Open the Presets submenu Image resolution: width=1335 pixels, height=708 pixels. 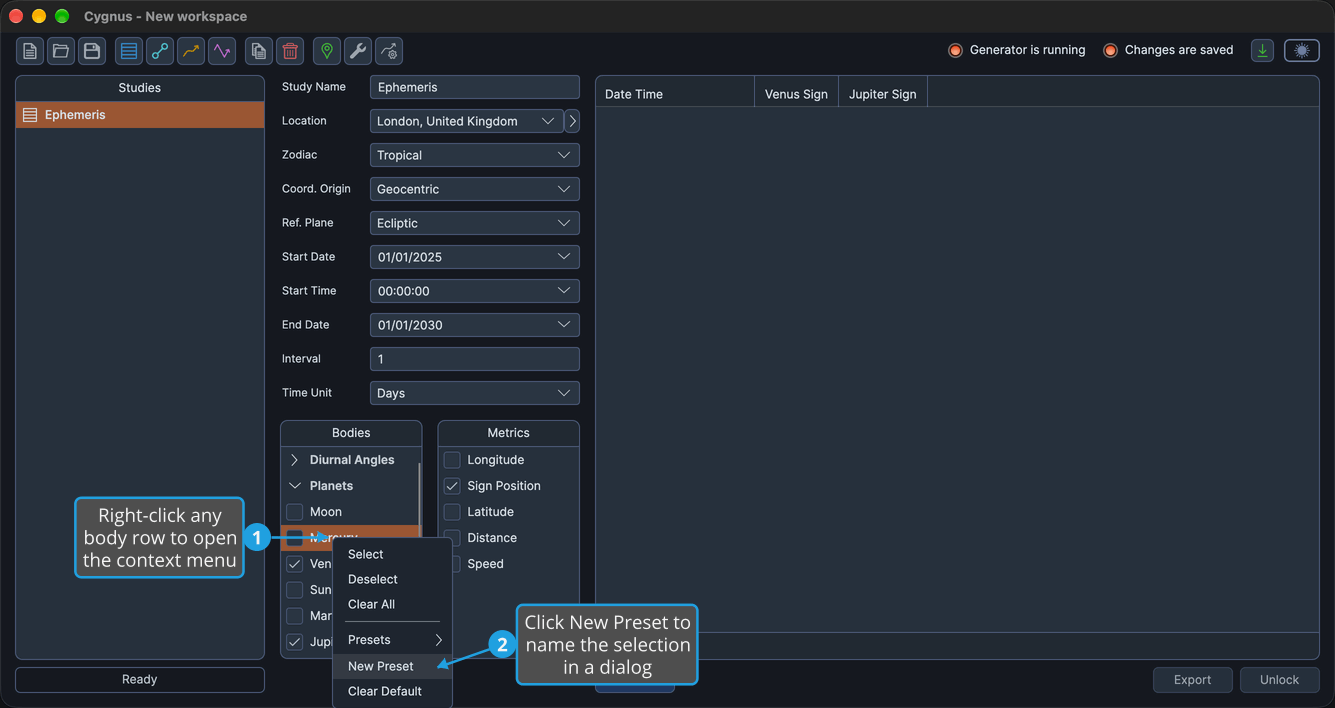tap(393, 640)
